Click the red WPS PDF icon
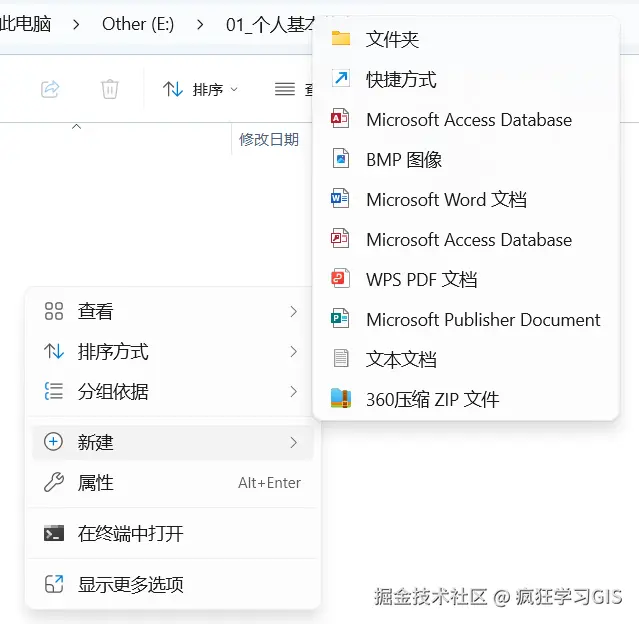639x624 pixels. (x=340, y=278)
